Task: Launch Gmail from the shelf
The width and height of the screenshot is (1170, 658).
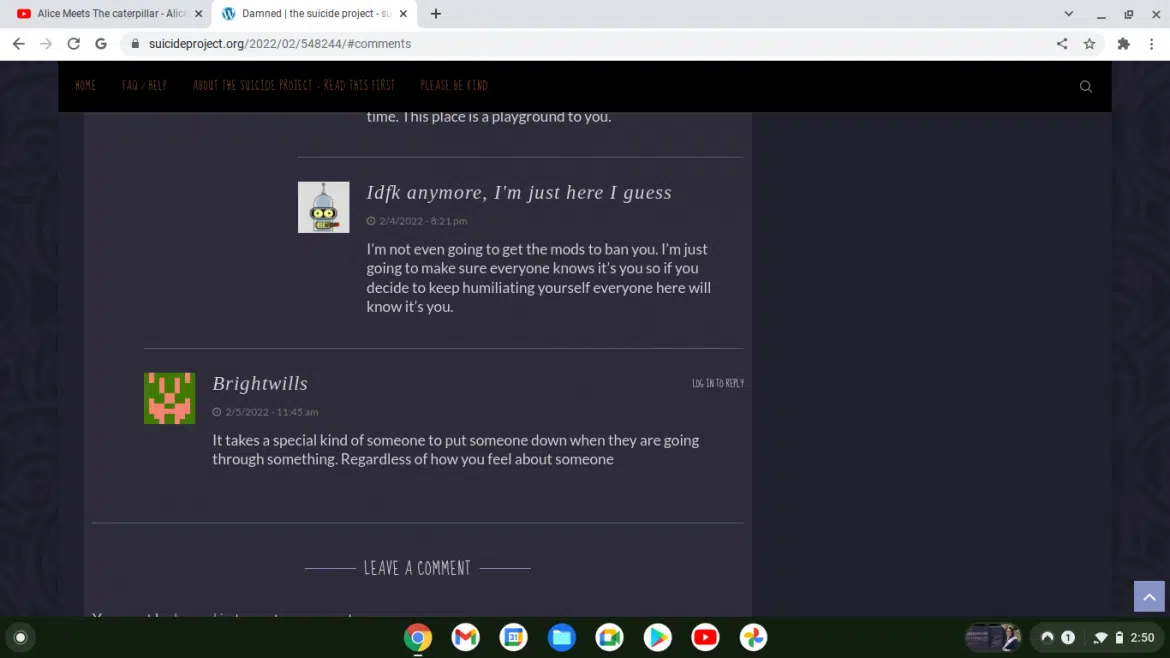Action: (465, 637)
